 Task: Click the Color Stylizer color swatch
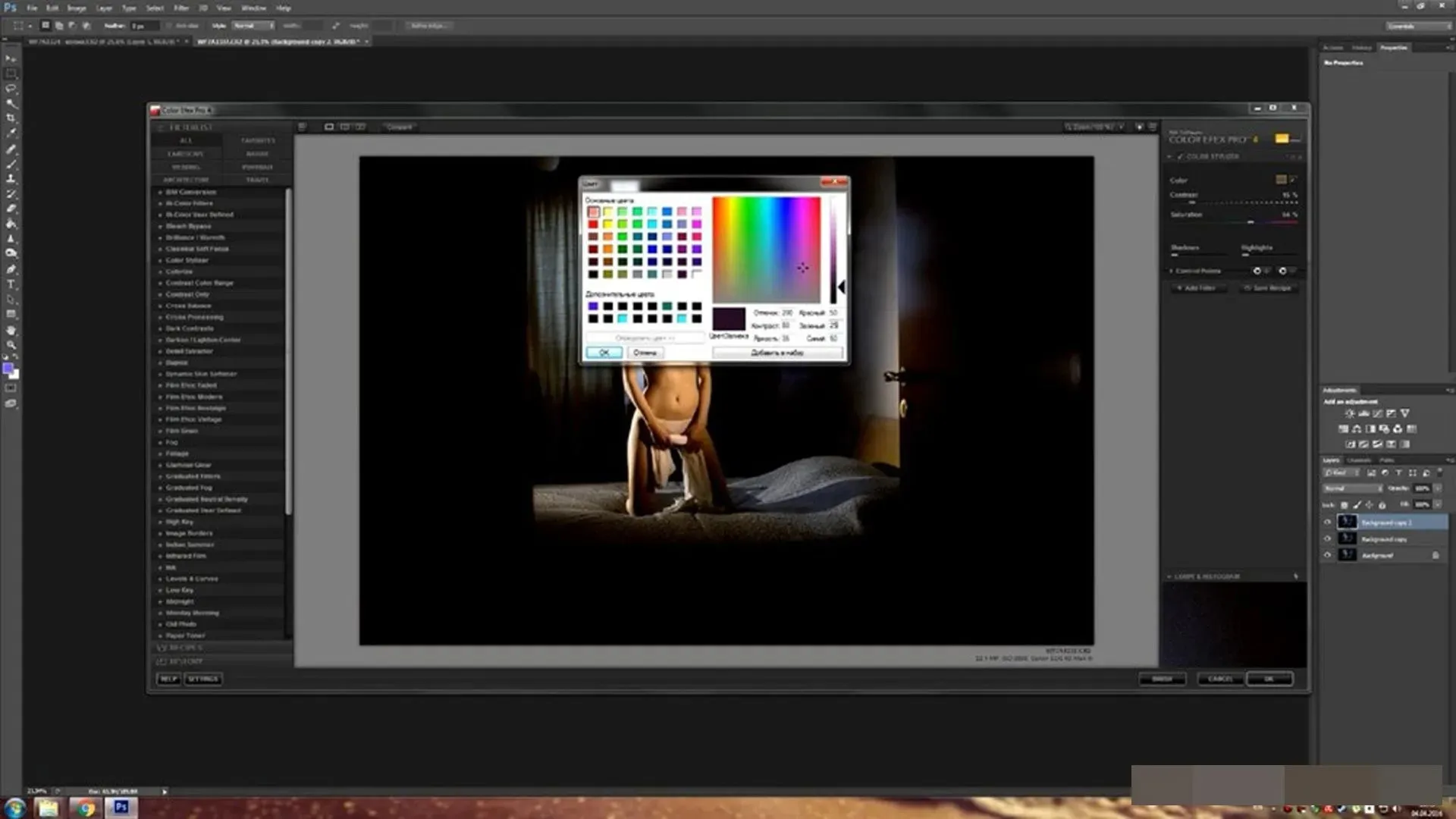pyautogui.click(x=1281, y=180)
